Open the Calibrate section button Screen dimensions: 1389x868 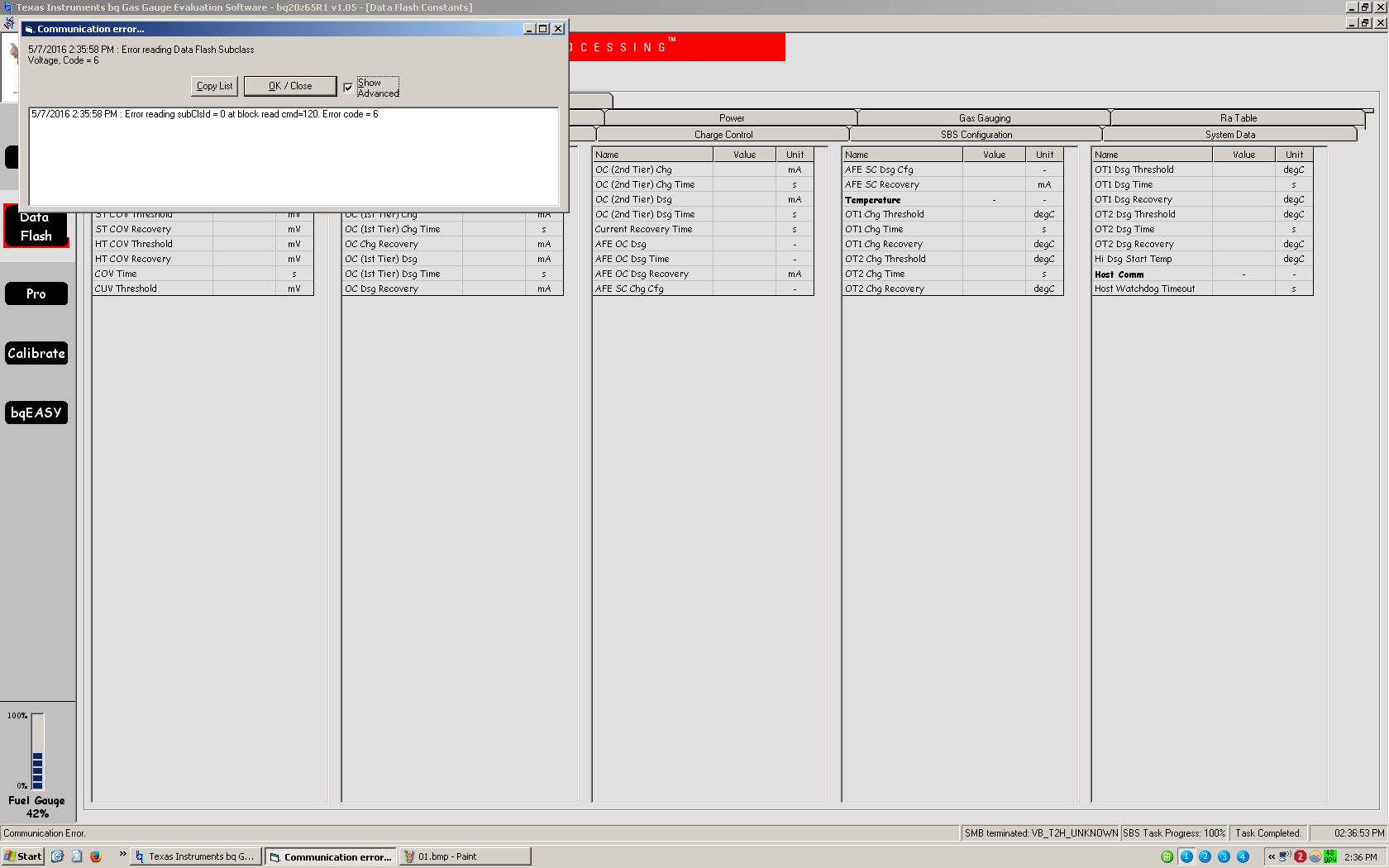click(x=36, y=353)
